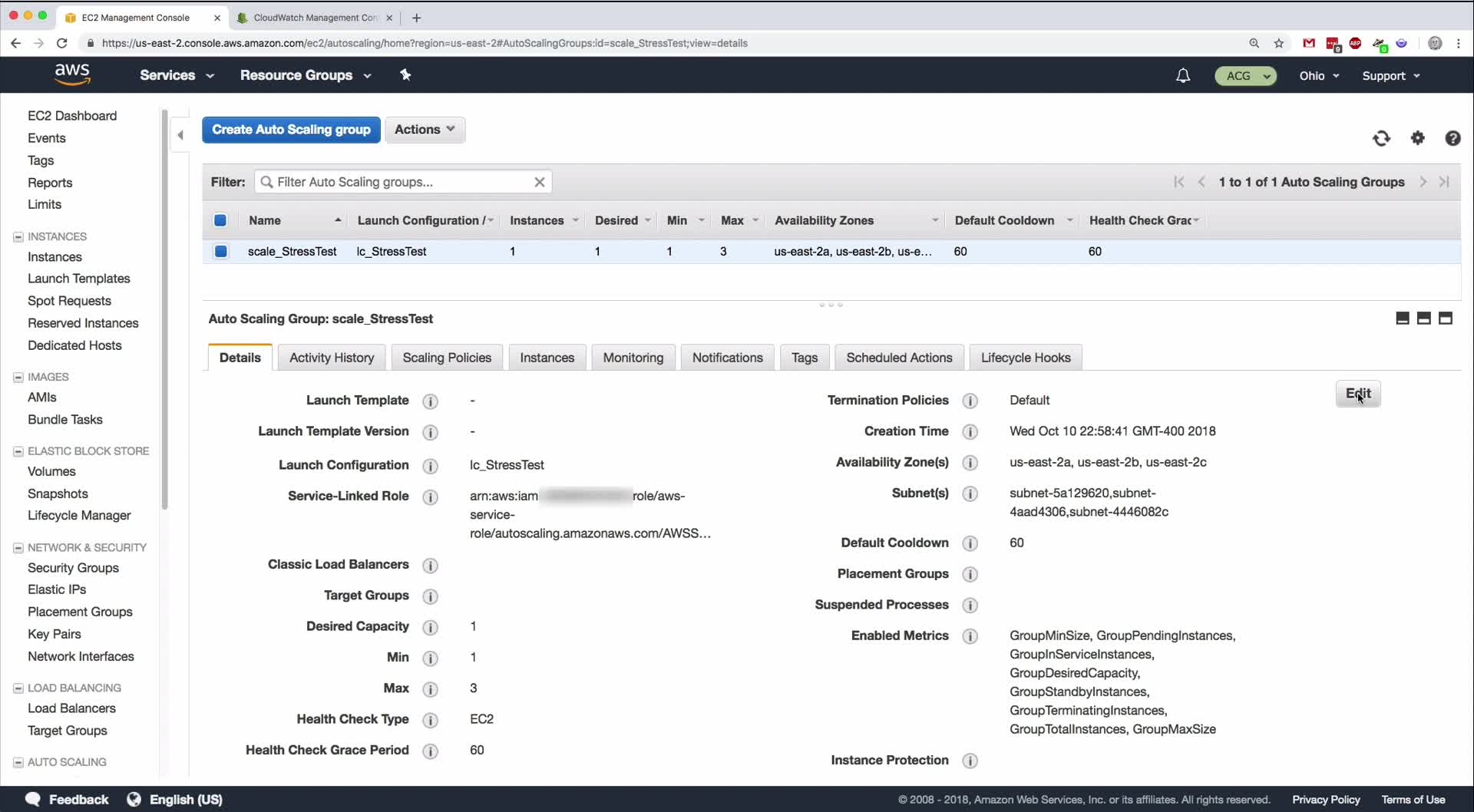Screen dimensions: 1474x812
Task: Show info for Launch Configuration
Action: (431, 466)
